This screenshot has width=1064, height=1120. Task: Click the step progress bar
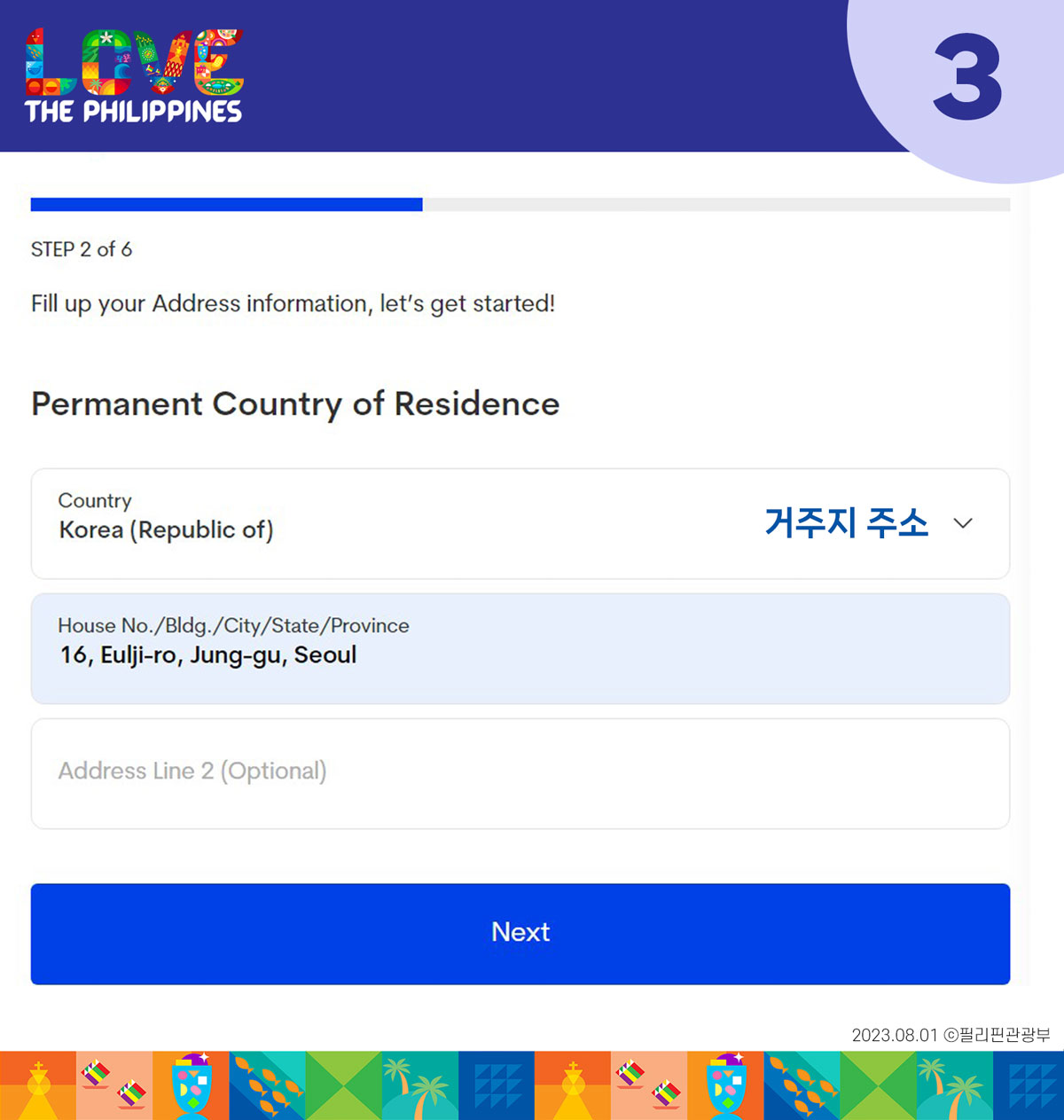click(520, 205)
